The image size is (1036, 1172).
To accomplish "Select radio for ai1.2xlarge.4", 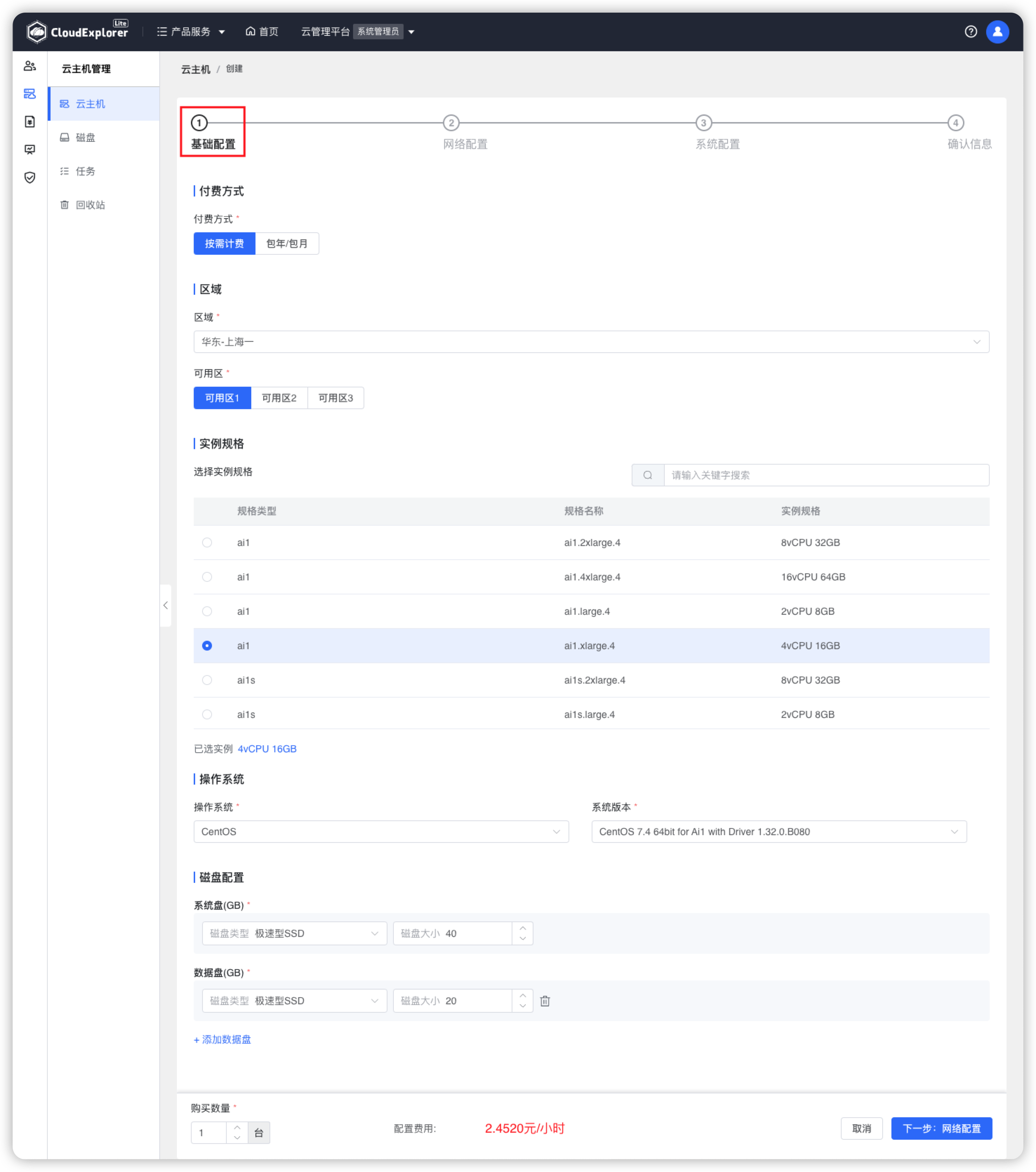I will pyautogui.click(x=207, y=542).
